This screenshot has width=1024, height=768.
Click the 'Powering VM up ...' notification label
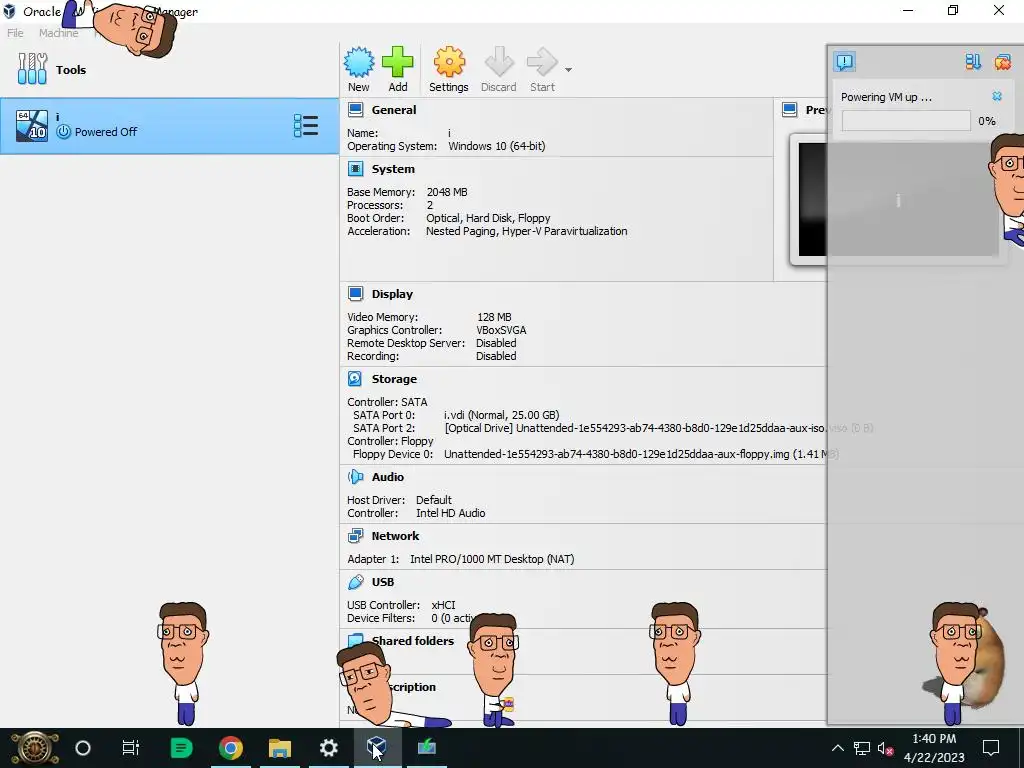886,97
